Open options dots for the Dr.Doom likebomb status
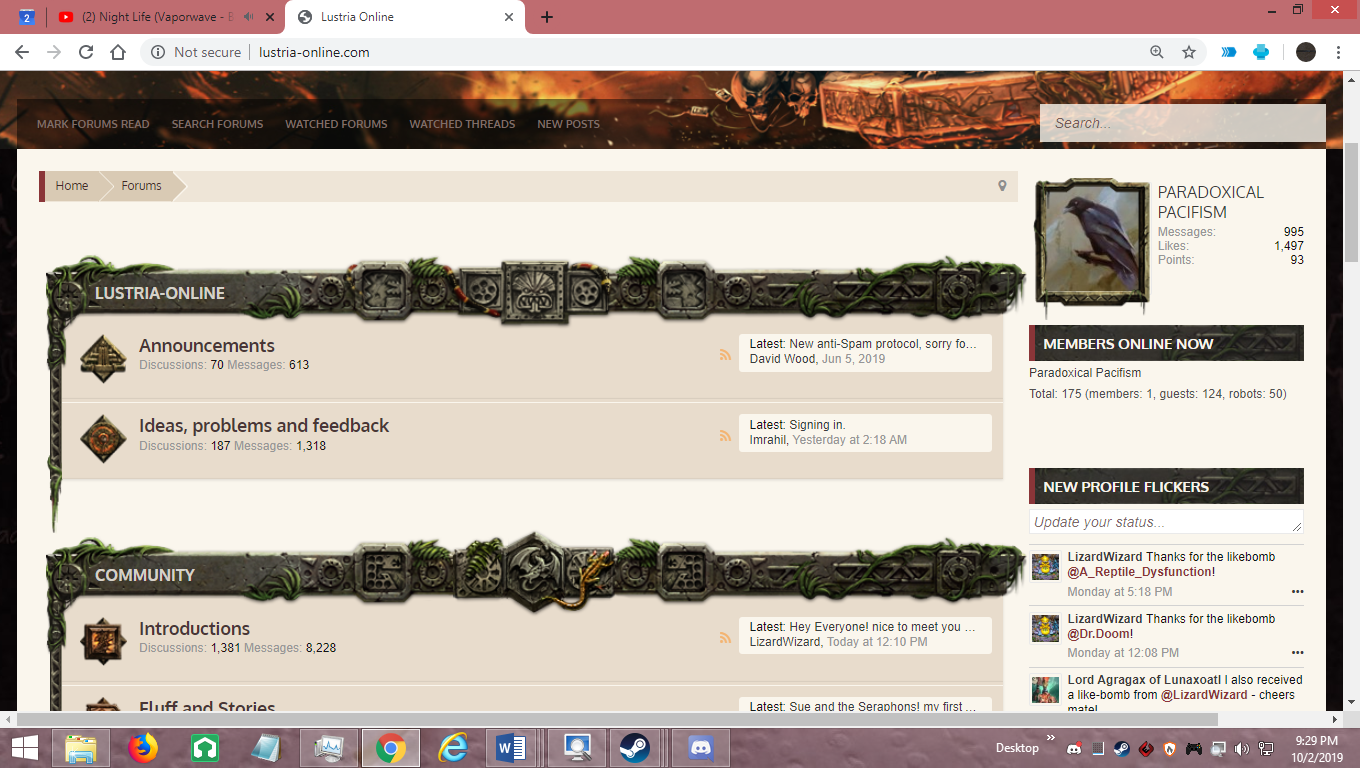1360x768 pixels. (1297, 653)
